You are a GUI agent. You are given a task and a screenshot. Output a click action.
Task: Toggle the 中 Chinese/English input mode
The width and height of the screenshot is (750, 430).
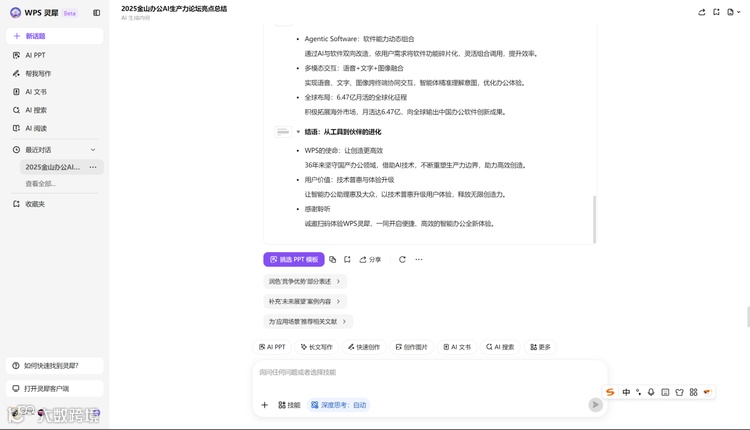pyautogui.click(x=626, y=392)
